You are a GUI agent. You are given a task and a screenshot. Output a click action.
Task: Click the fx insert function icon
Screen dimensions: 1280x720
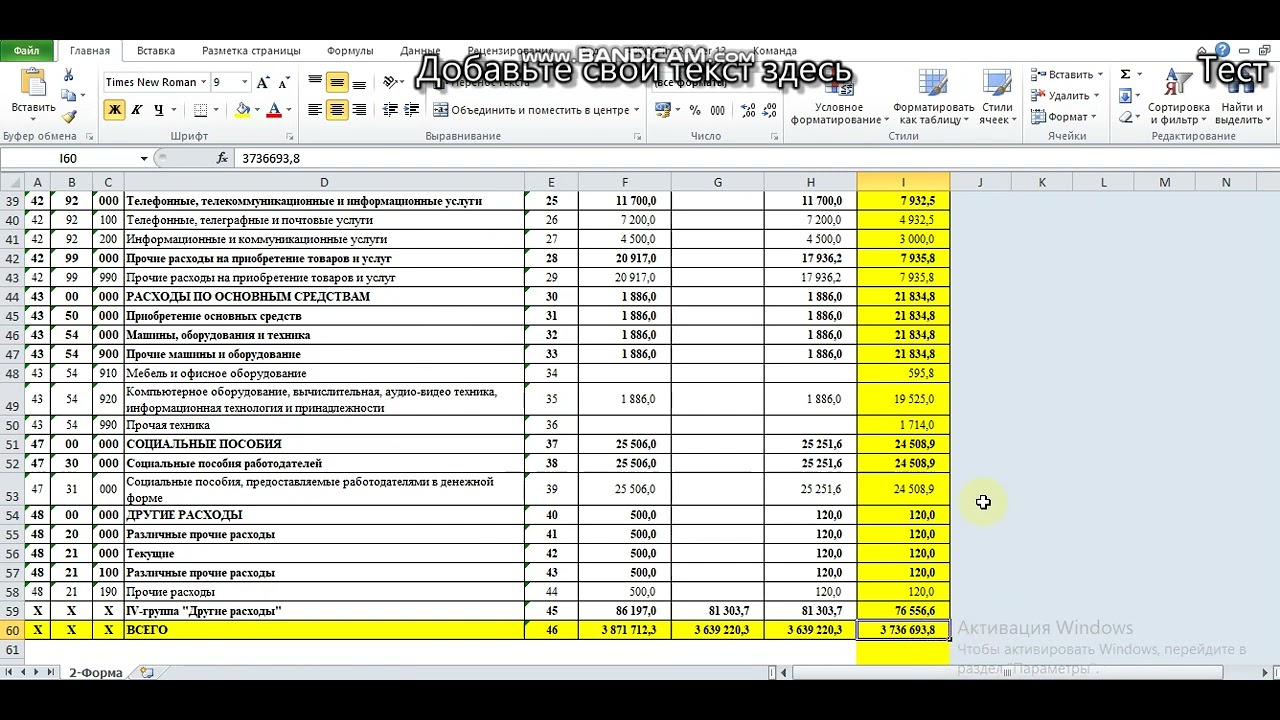coord(222,158)
